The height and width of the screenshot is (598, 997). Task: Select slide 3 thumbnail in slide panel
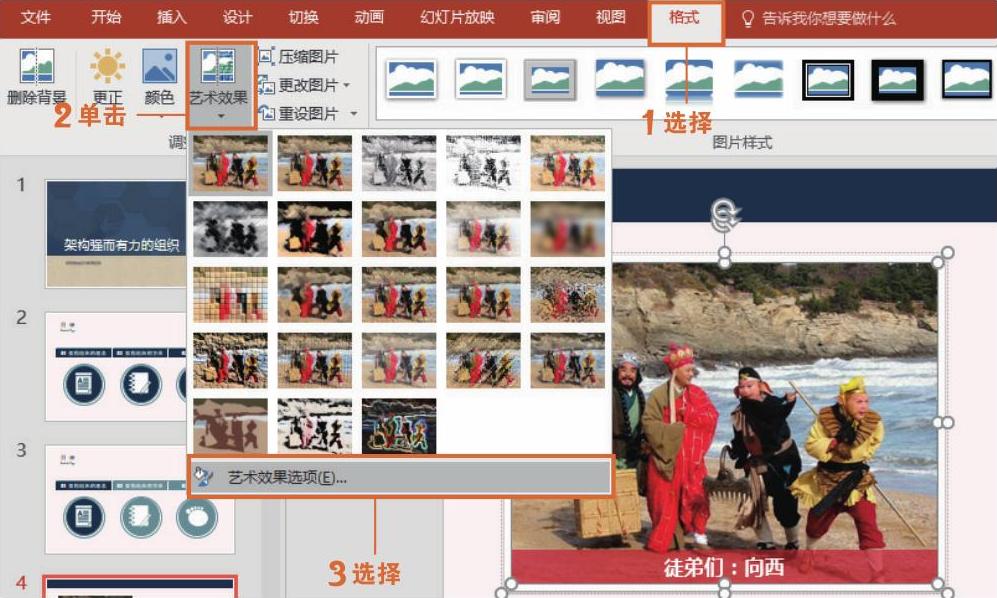coord(140,499)
